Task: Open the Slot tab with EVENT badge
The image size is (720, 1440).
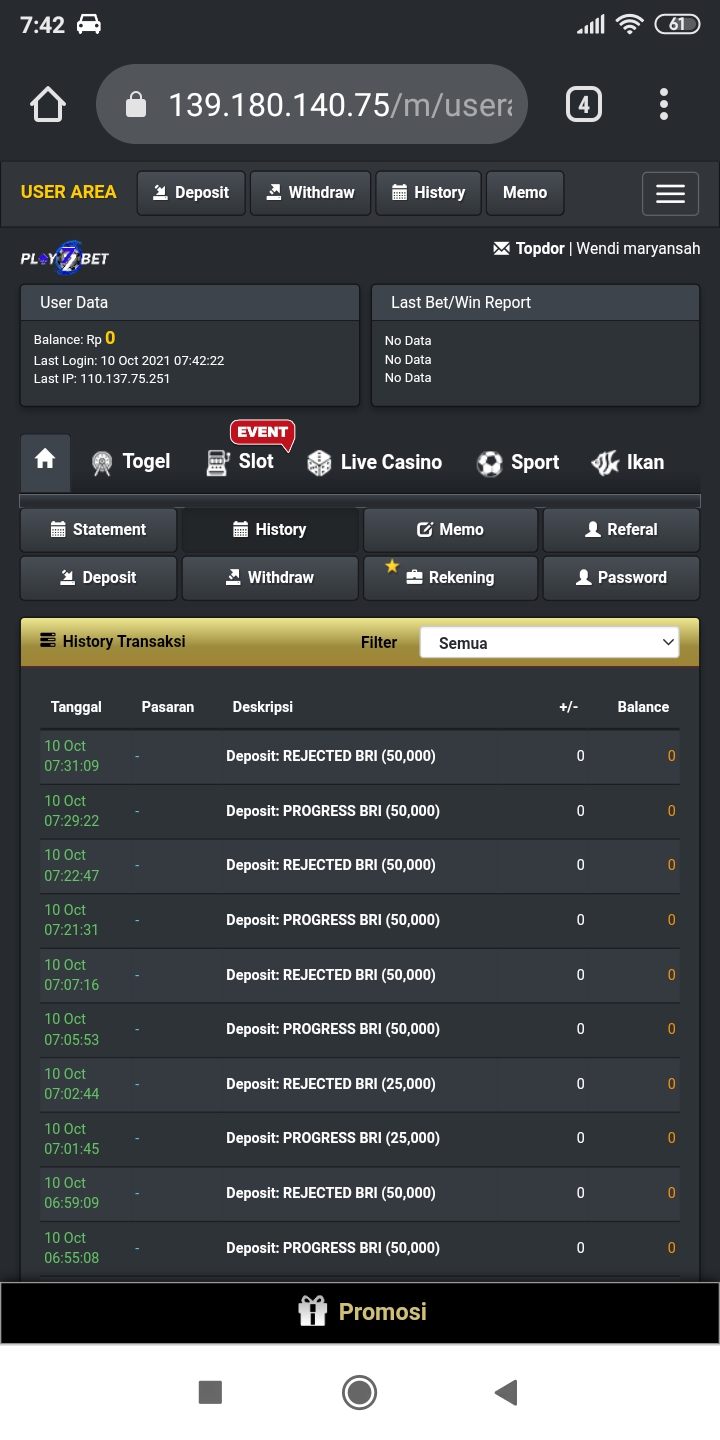Action: pyautogui.click(x=242, y=462)
